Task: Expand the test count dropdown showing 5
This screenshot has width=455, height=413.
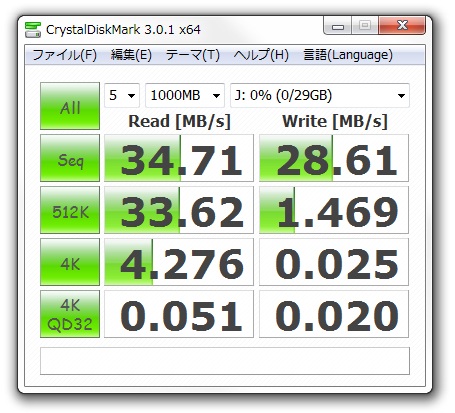Action: (122, 95)
